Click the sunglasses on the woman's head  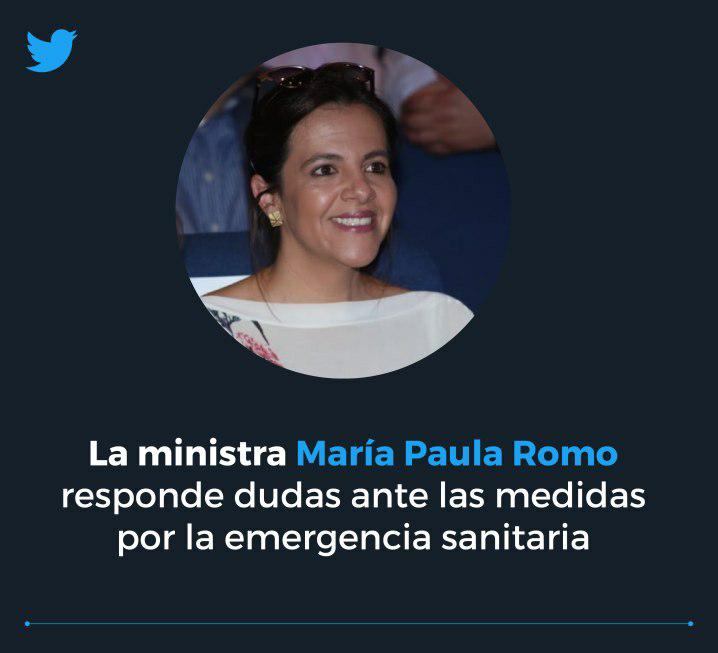315,76
